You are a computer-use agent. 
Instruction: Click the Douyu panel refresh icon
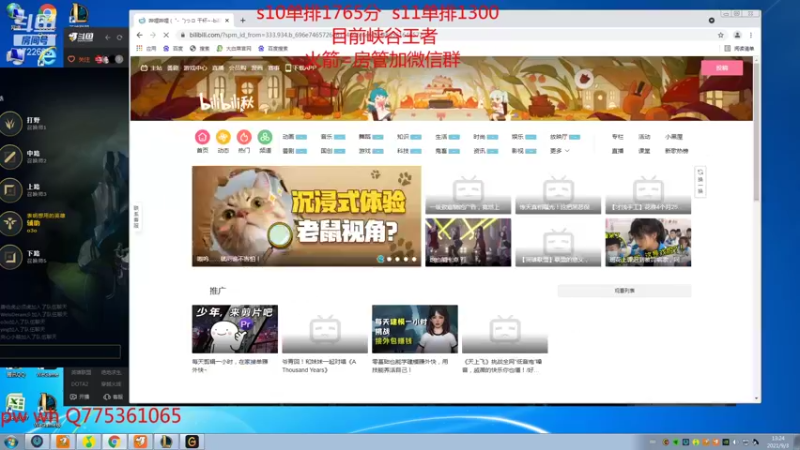point(119,37)
